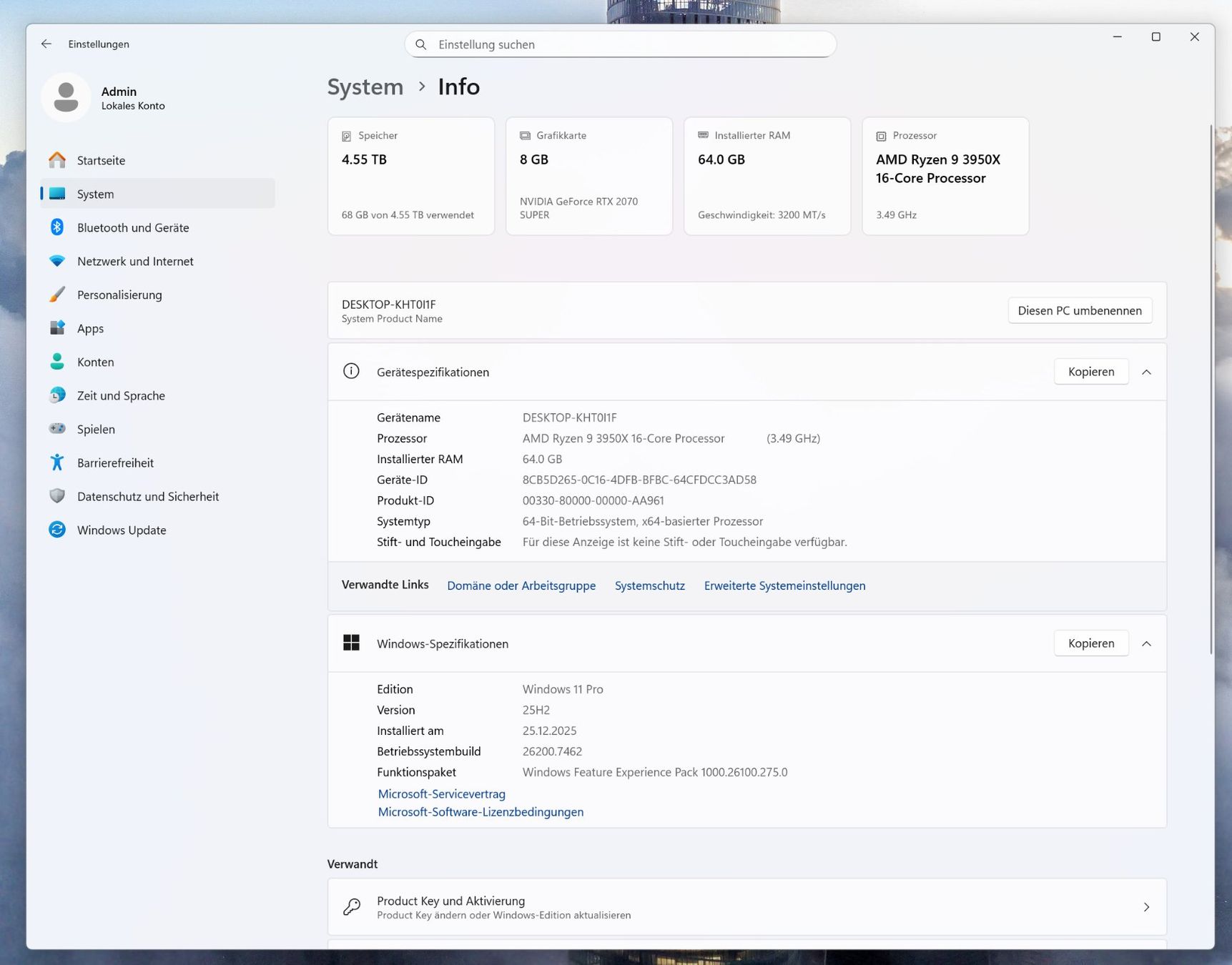Open Erweiterte Systemeinstellungen link

click(x=784, y=585)
